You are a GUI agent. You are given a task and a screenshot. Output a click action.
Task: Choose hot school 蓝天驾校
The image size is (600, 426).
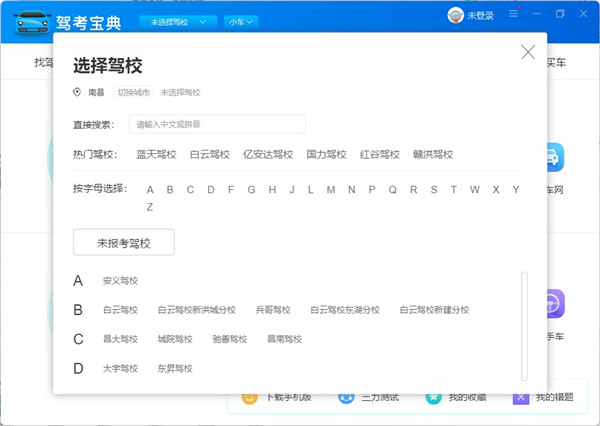(x=156, y=155)
